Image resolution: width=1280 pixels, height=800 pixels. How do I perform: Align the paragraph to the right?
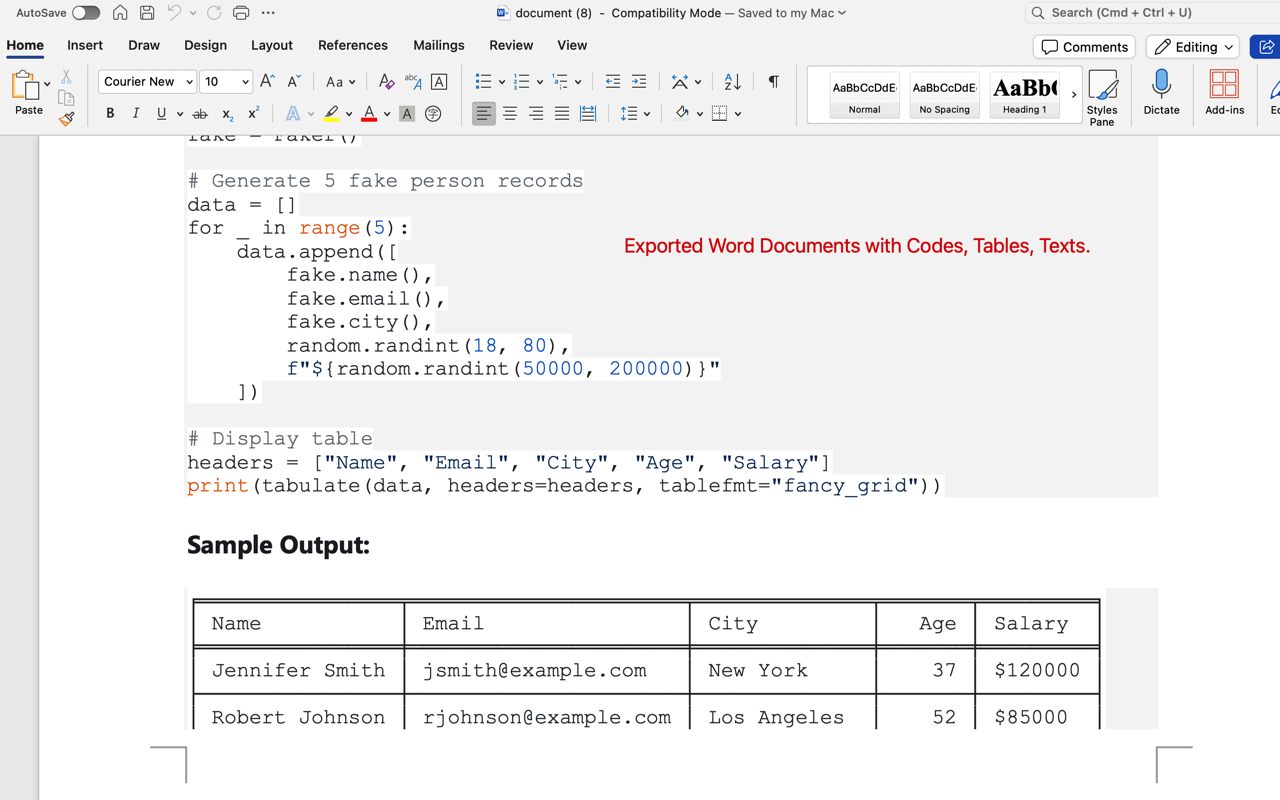coord(536,114)
